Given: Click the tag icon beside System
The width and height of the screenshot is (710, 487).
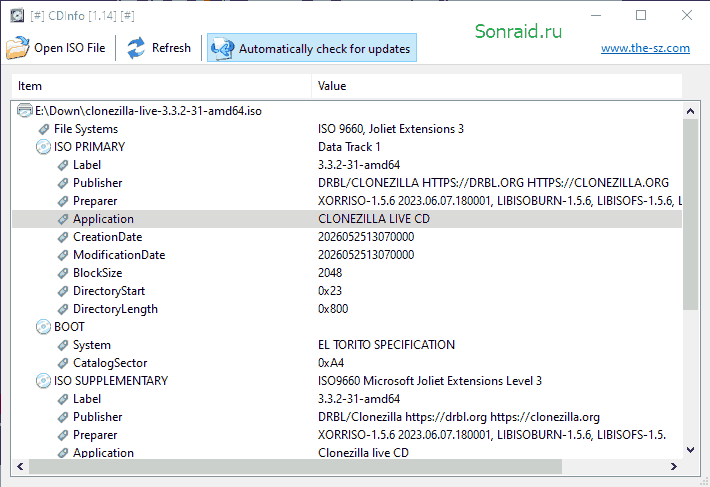Looking at the screenshot, I should 63,345.
